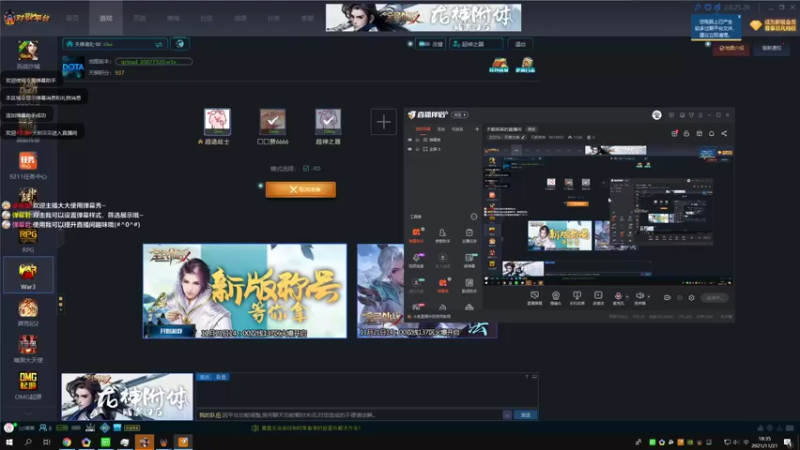Click the start live button in streaming window

[x=714, y=297]
